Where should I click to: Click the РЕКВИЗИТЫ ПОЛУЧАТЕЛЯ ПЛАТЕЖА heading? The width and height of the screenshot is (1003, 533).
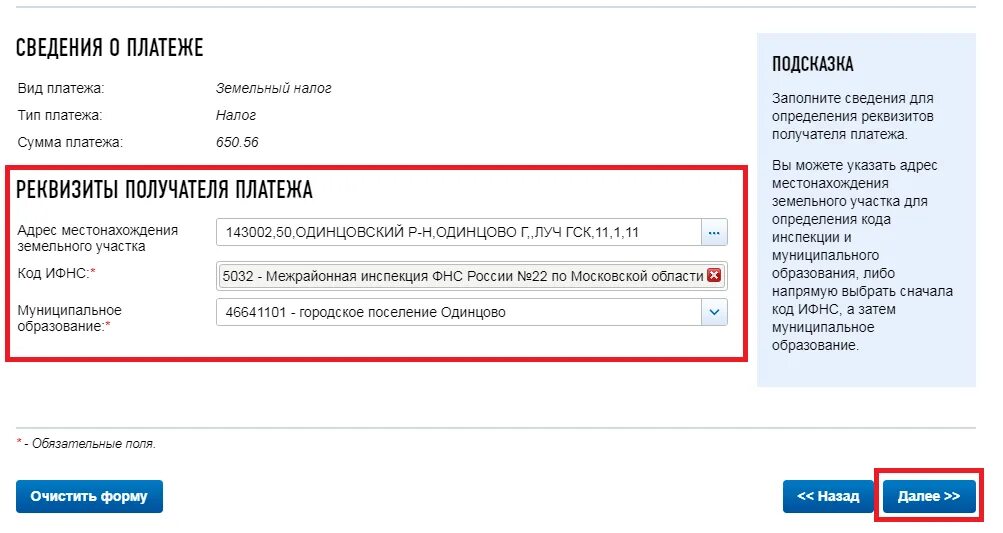(x=164, y=190)
